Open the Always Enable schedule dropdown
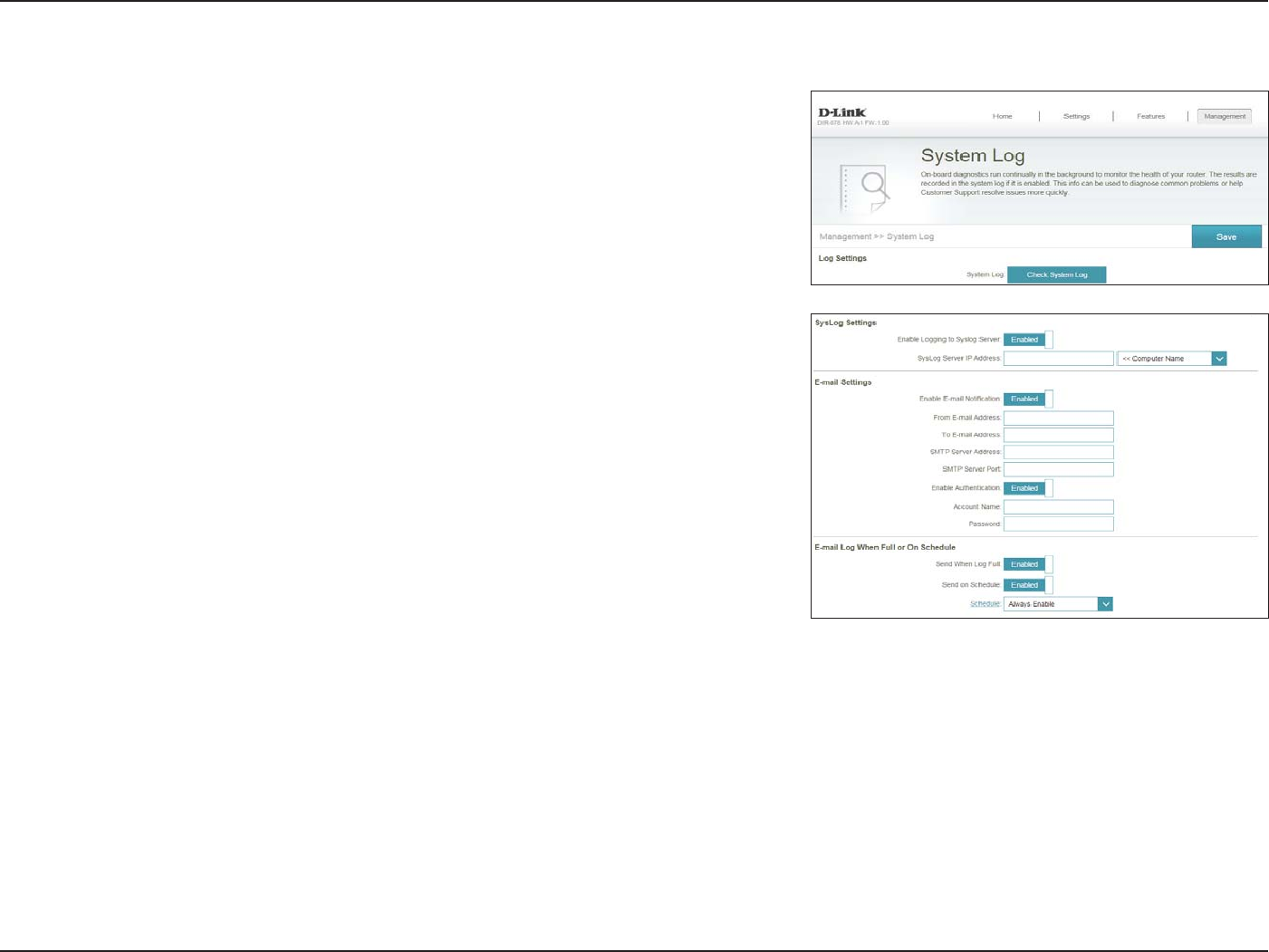1269x952 pixels. tap(1058, 604)
